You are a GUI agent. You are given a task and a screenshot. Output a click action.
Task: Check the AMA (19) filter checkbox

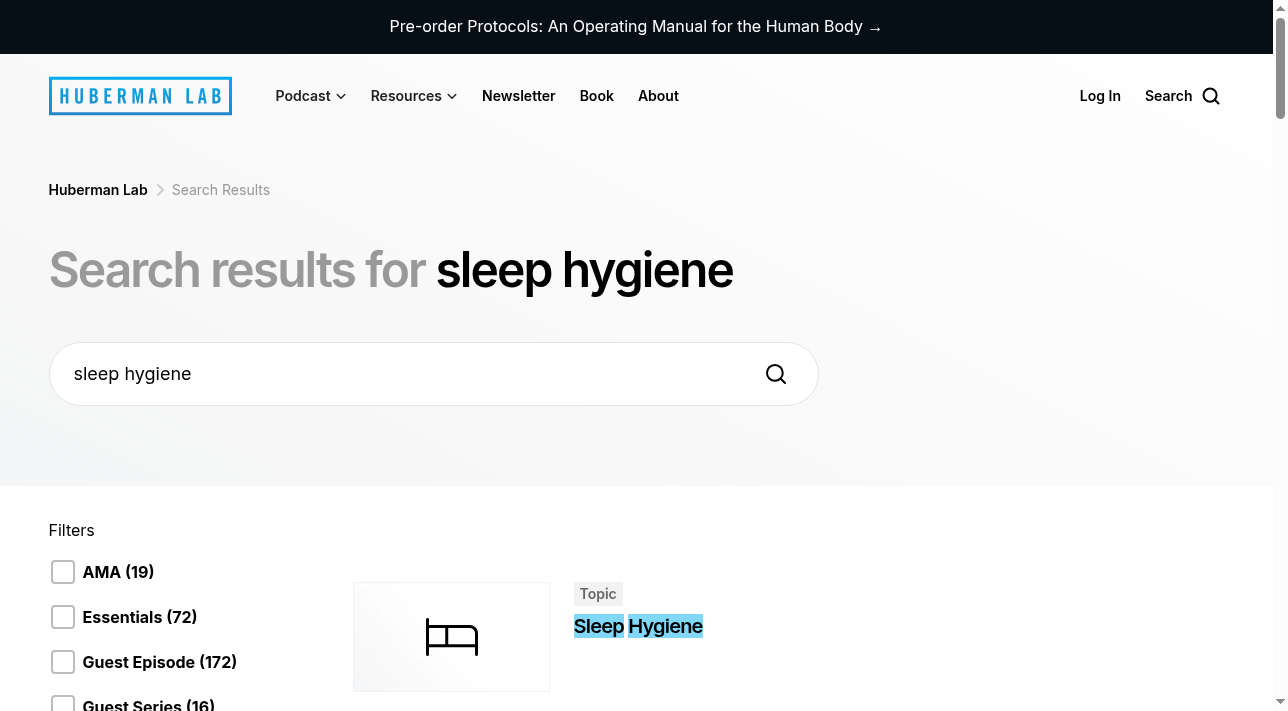63,572
